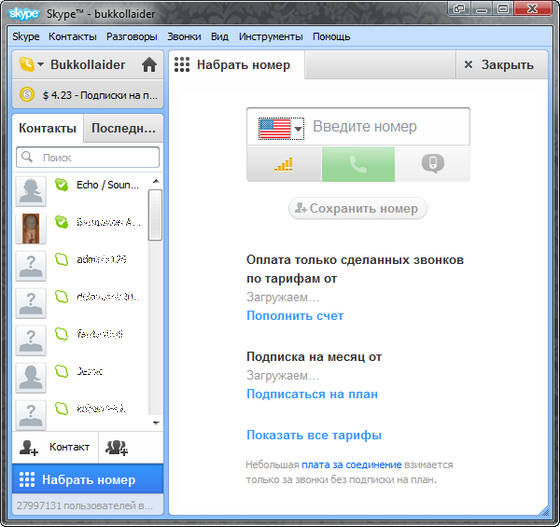Open the status dropdown arrow beside Bukkollaider
The height and width of the screenshot is (527, 560).
pyautogui.click(x=40, y=65)
